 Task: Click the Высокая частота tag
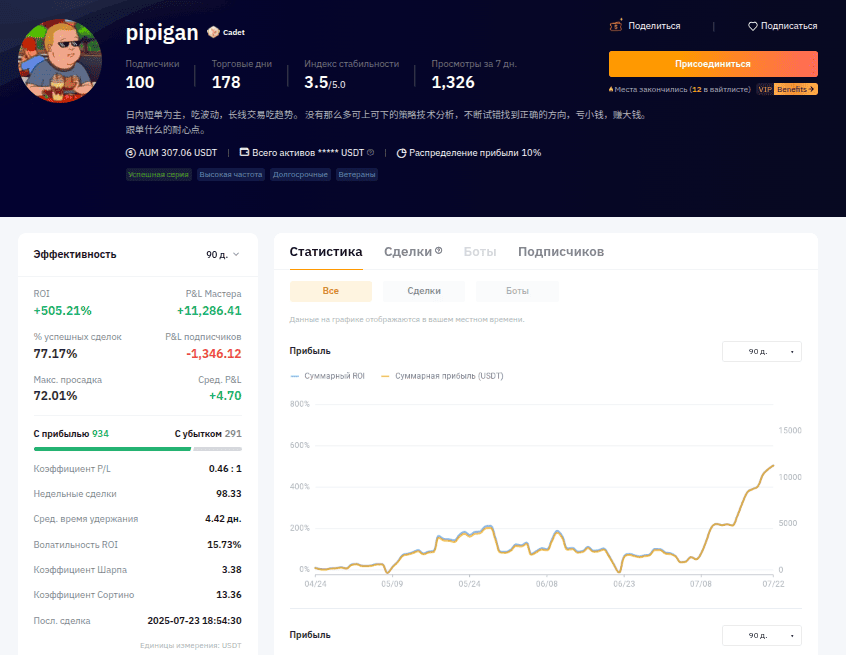[x=231, y=174]
